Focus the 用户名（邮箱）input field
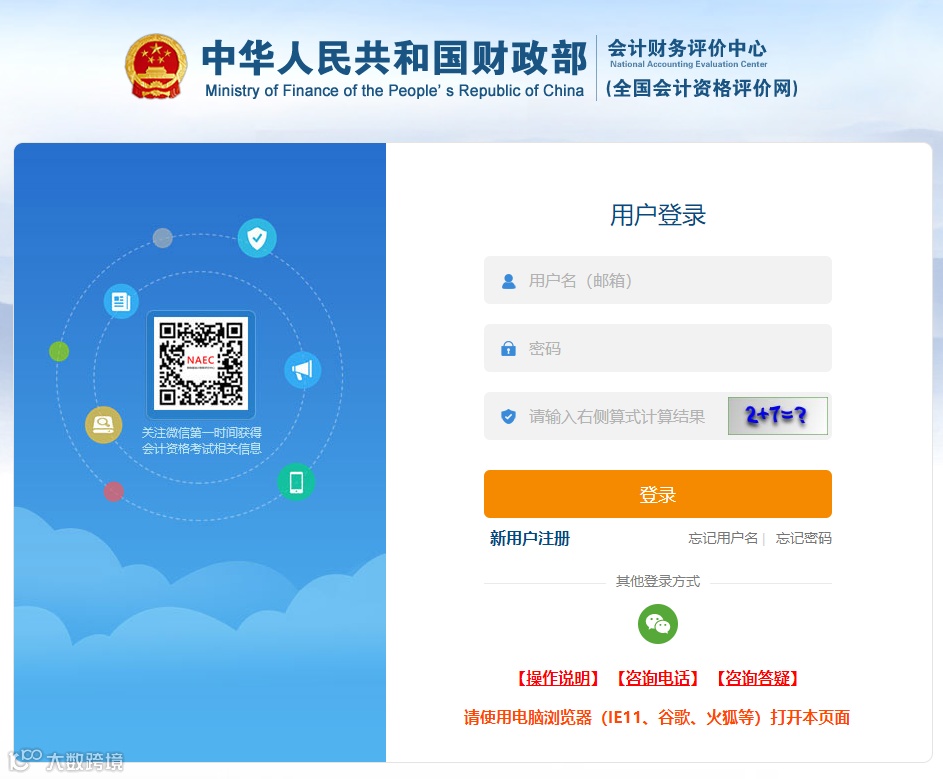The image size is (943, 779). (x=657, y=280)
